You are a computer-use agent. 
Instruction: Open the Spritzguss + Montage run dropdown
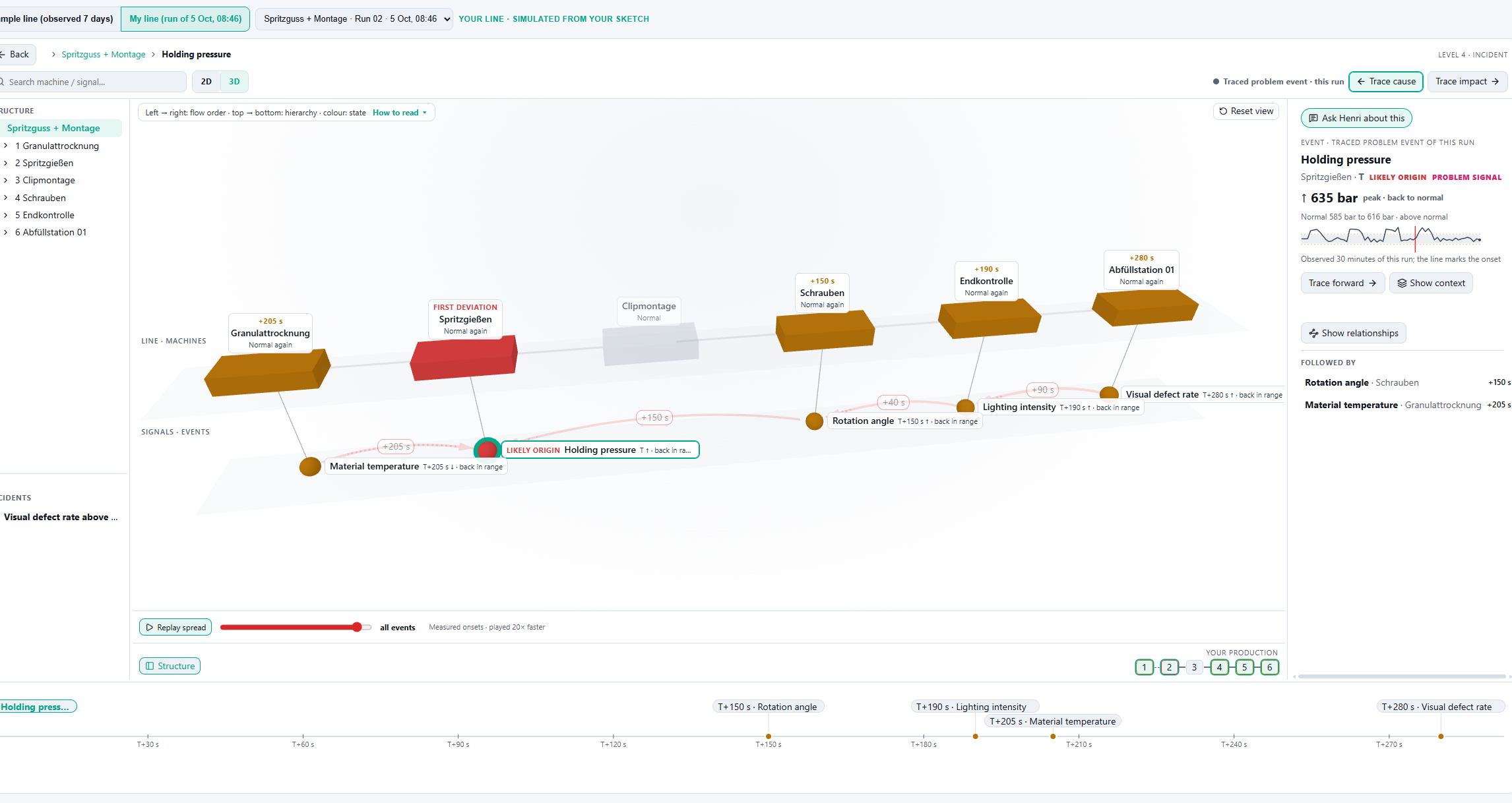[354, 19]
